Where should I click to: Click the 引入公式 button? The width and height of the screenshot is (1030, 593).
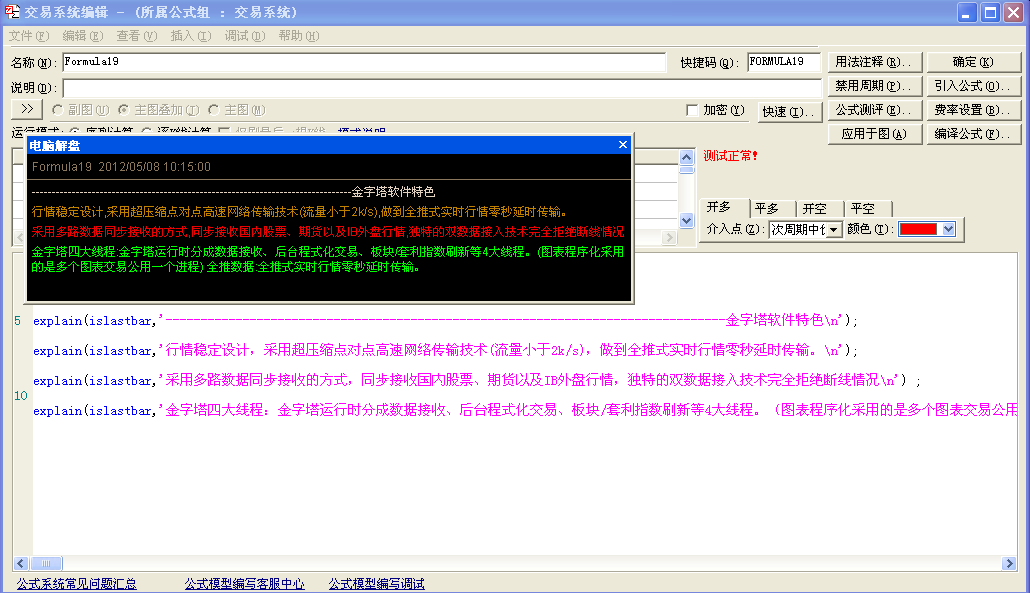974,86
